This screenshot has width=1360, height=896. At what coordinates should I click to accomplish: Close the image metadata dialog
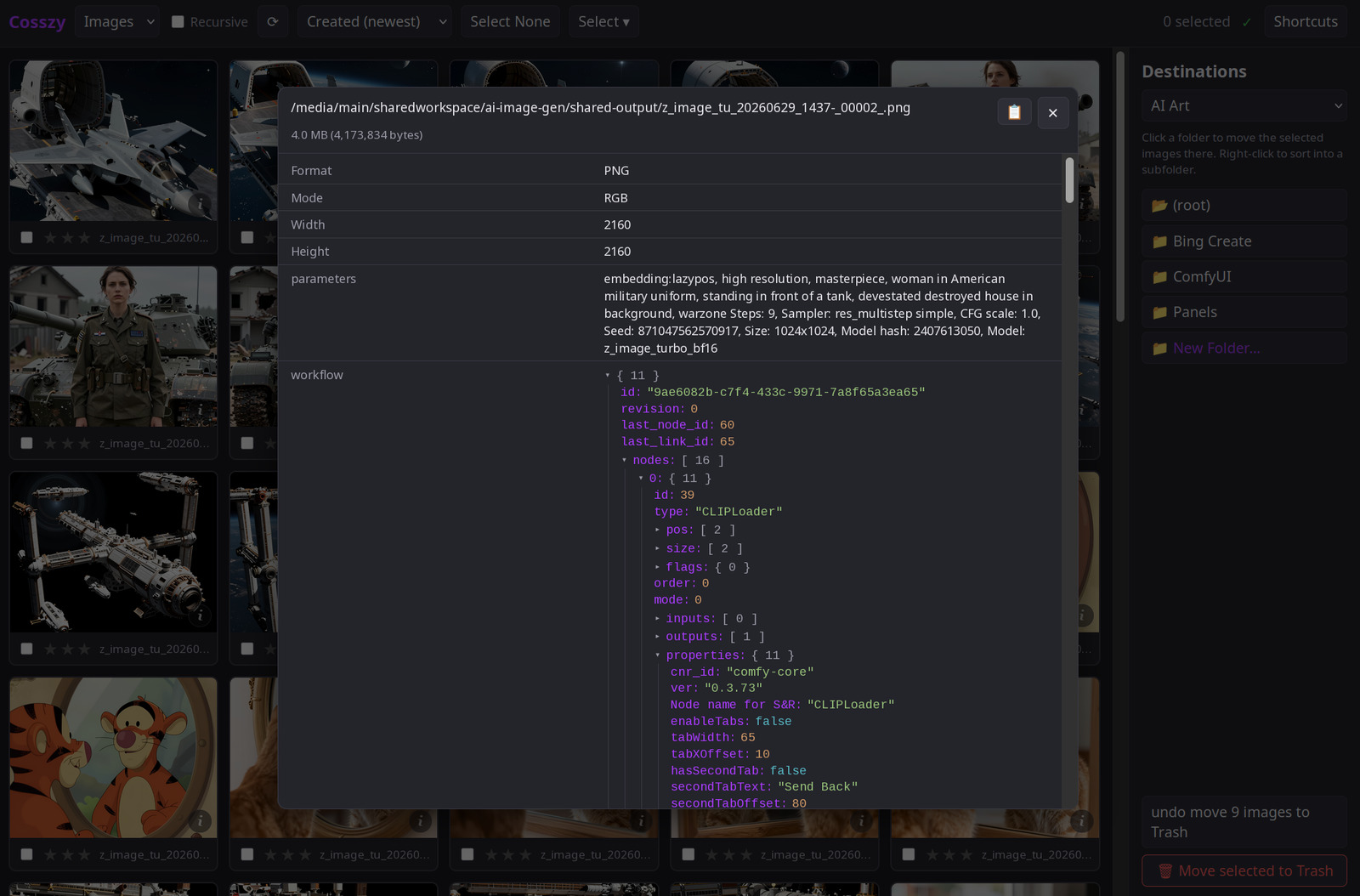click(1052, 112)
